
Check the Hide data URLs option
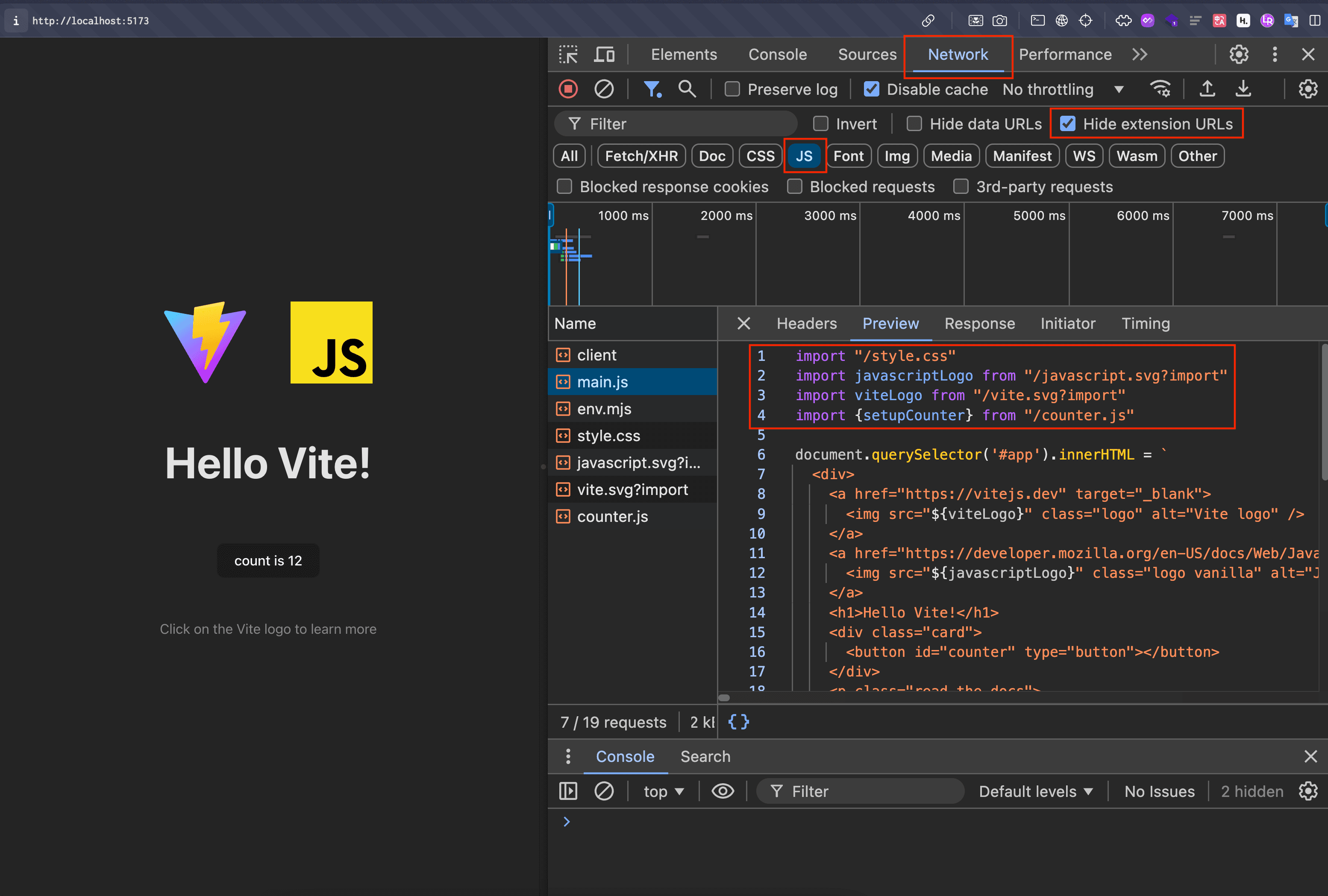coord(914,124)
